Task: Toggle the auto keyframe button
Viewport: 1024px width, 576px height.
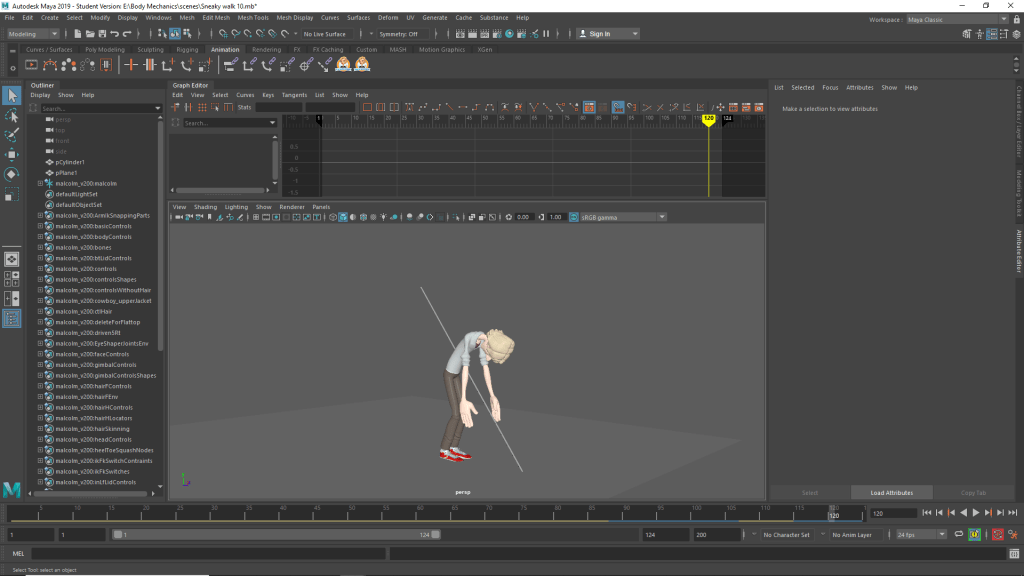Action: tap(996, 535)
